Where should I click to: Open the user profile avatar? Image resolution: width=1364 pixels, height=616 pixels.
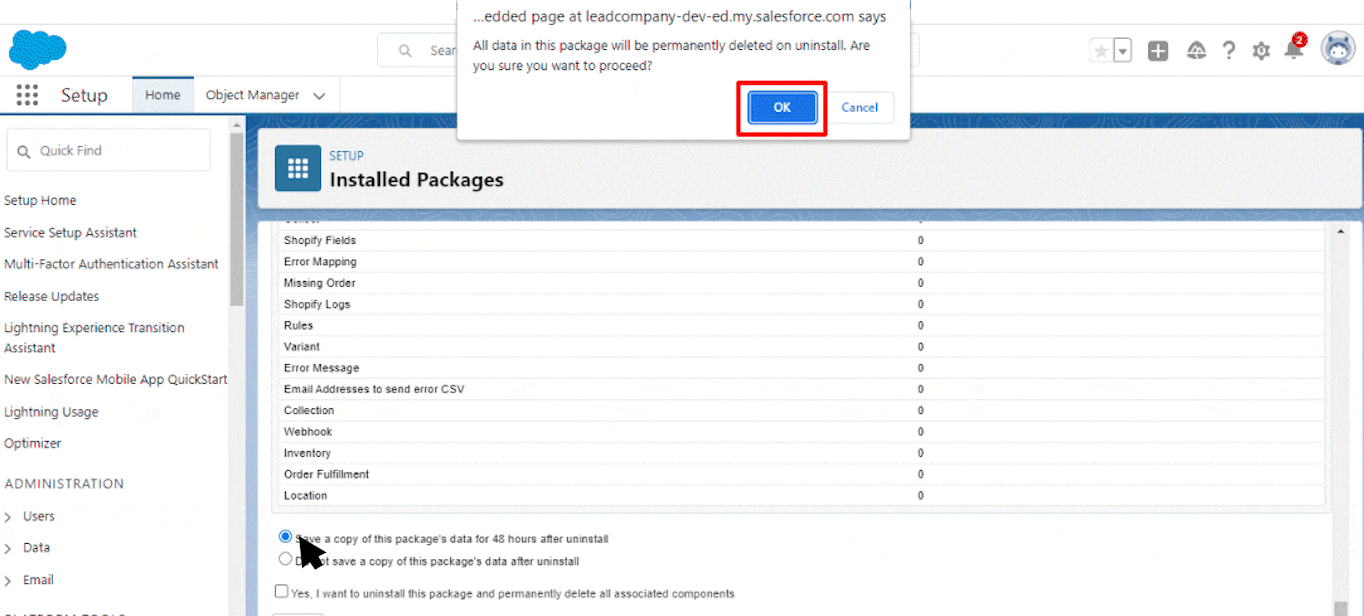point(1338,49)
